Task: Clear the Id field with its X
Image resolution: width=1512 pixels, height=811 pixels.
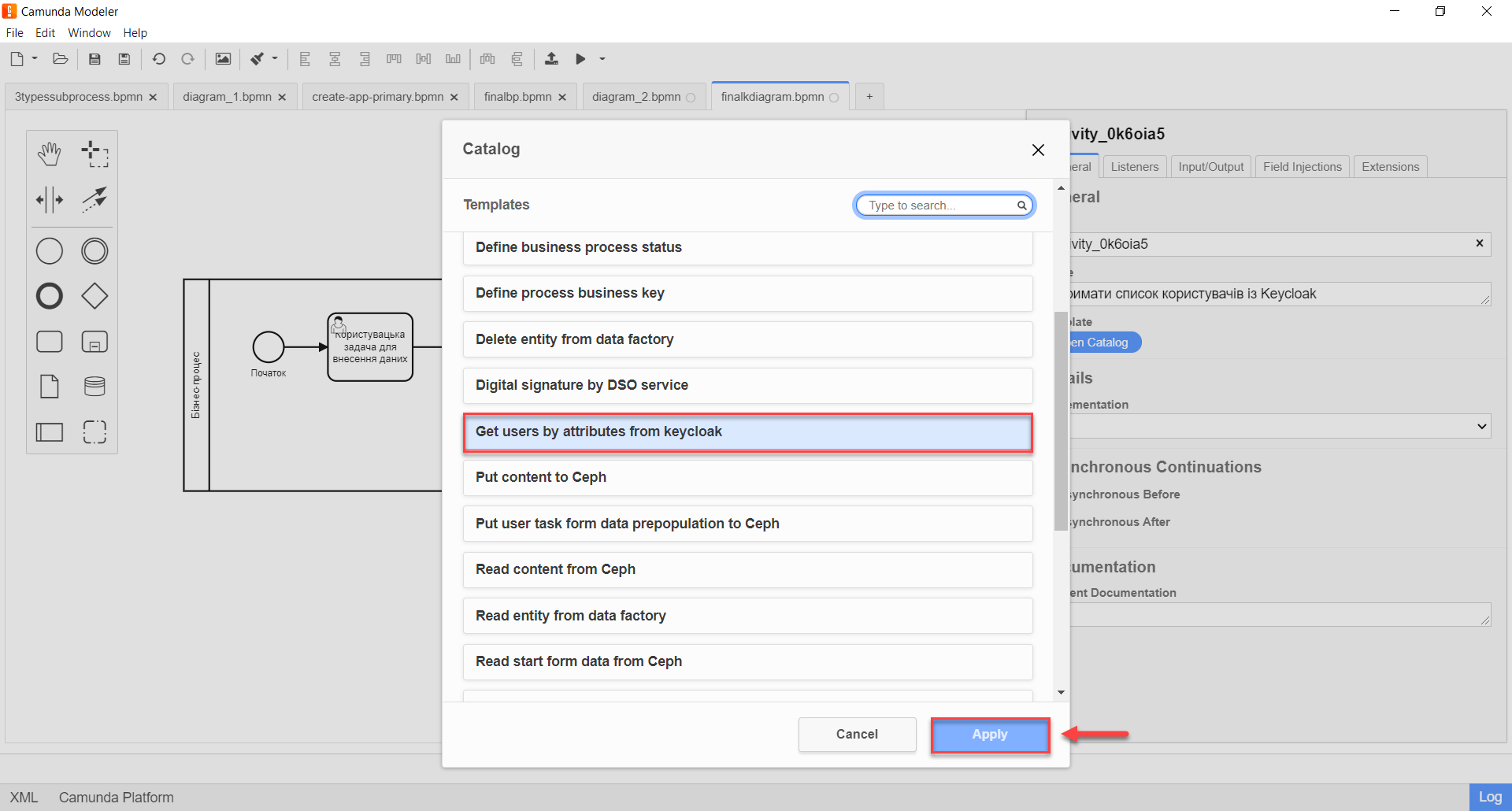Action: pyautogui.click(x=1479, y=243)
